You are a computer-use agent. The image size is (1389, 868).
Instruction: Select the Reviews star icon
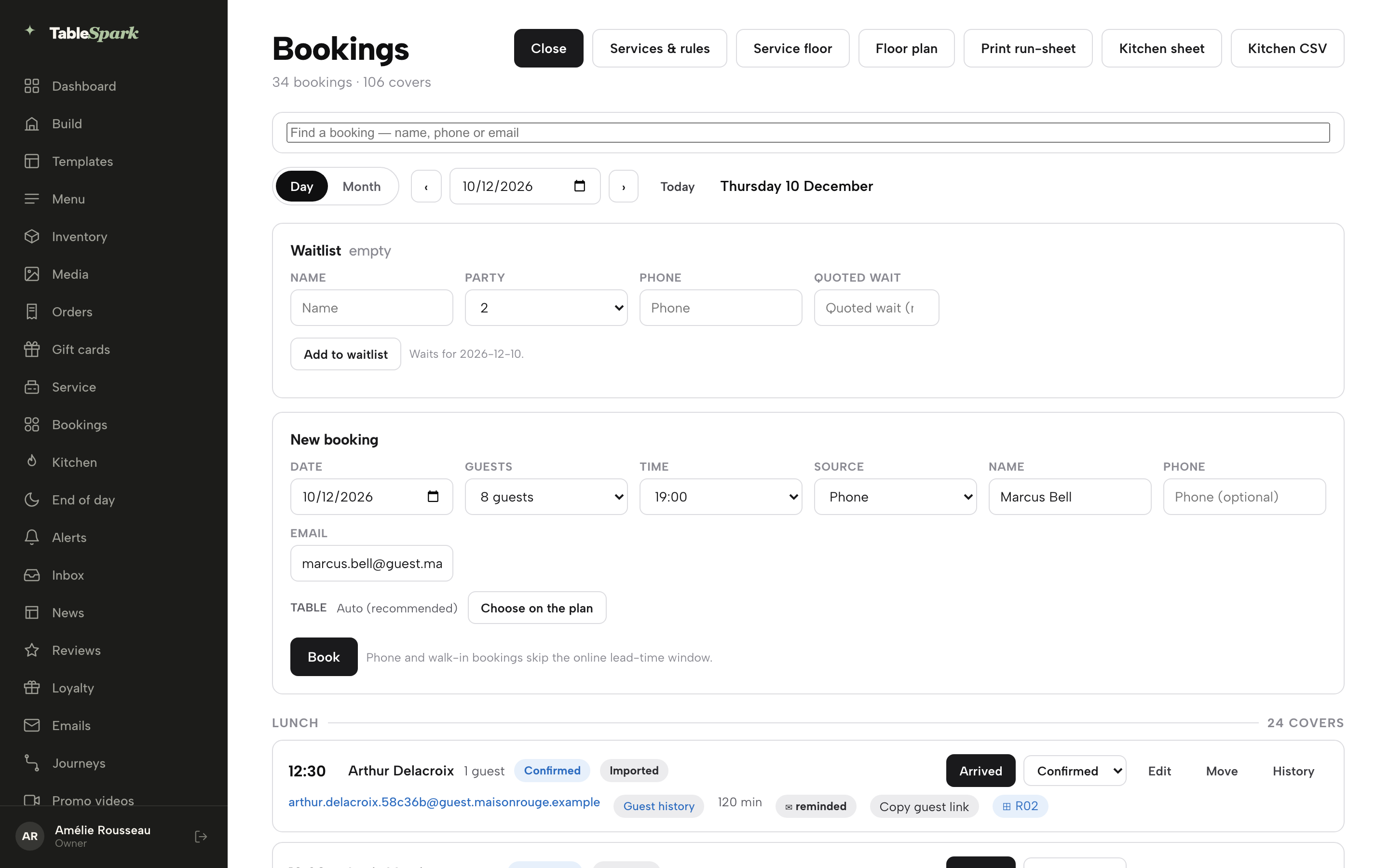coord(31,650)
